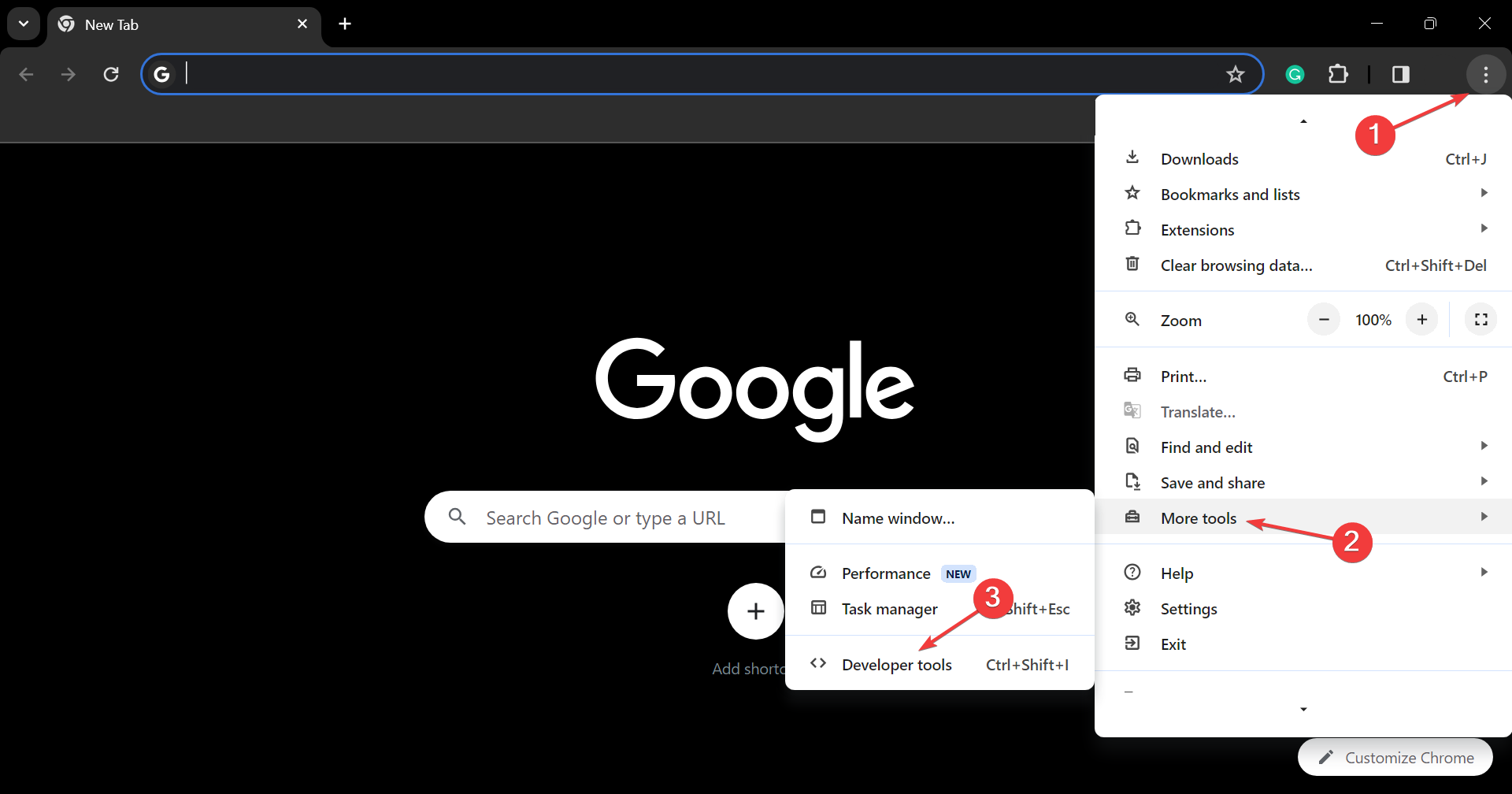This screenshot has height=794, width=1512.
Task: Expand Find and edit submenu
Action: [x=1303, y=447]
